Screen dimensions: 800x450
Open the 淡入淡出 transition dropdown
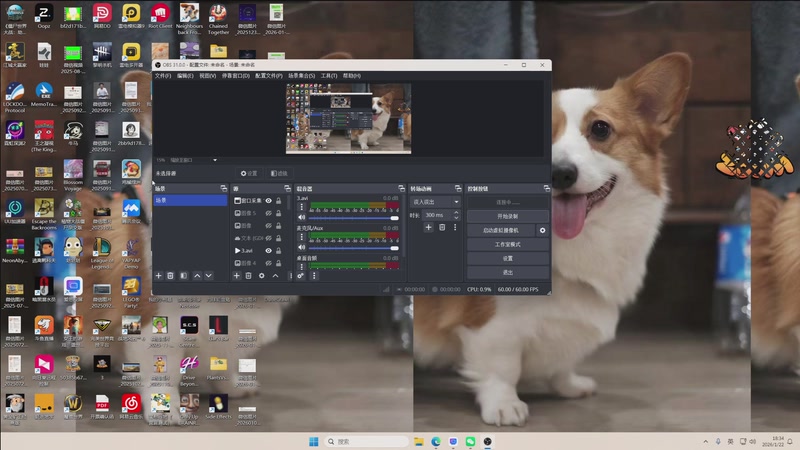click(x=436, y=202)
